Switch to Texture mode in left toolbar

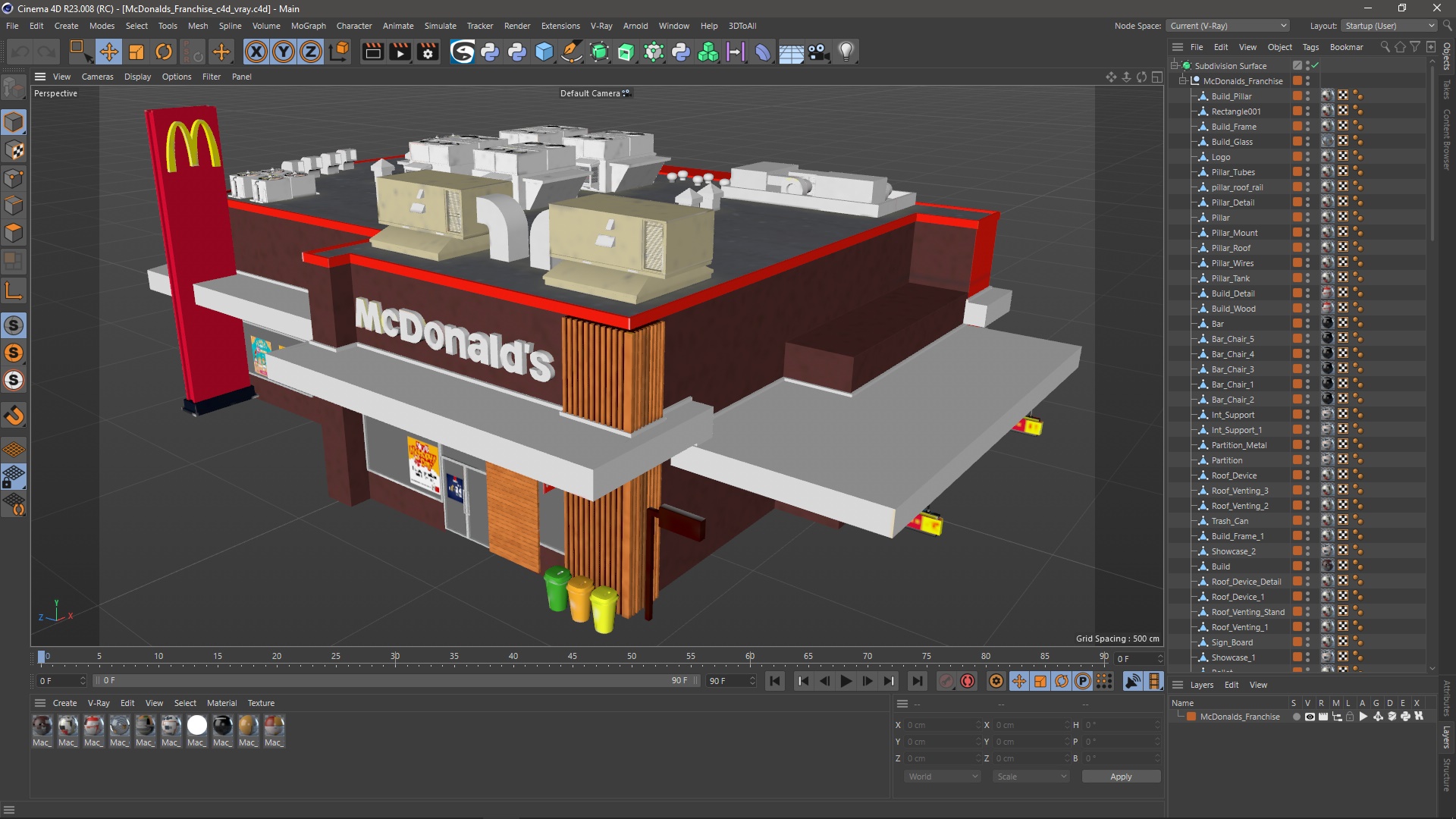click(14, 150)
